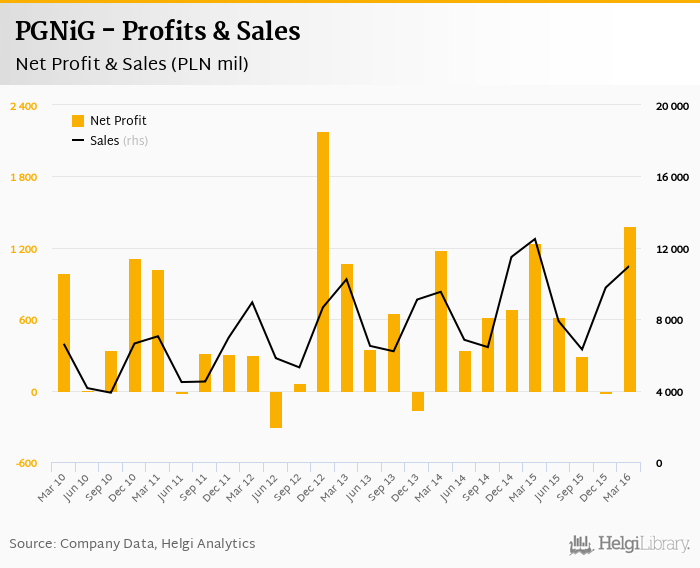Click the Mar 10 net profit bar
The image size is (700, 568).
coord(64,332)
